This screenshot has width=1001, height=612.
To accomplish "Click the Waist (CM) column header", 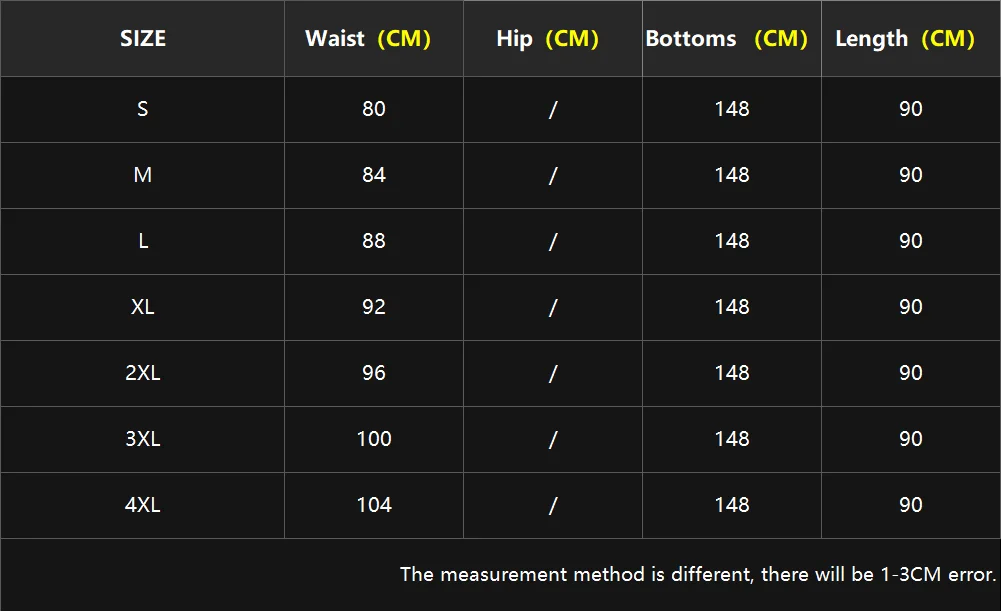I will coord(367,39).
